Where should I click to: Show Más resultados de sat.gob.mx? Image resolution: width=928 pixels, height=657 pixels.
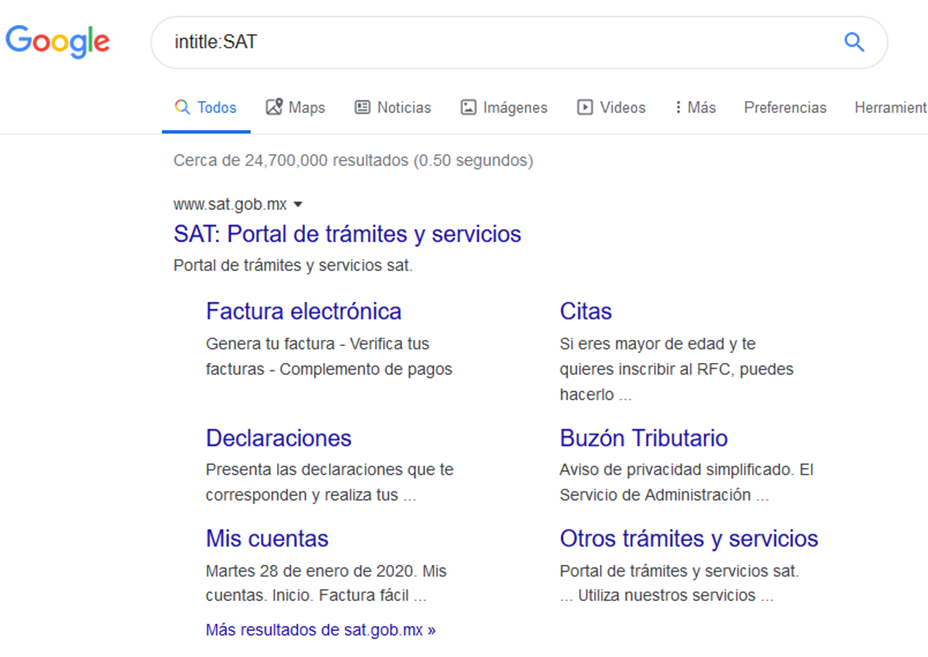(320, 630)
